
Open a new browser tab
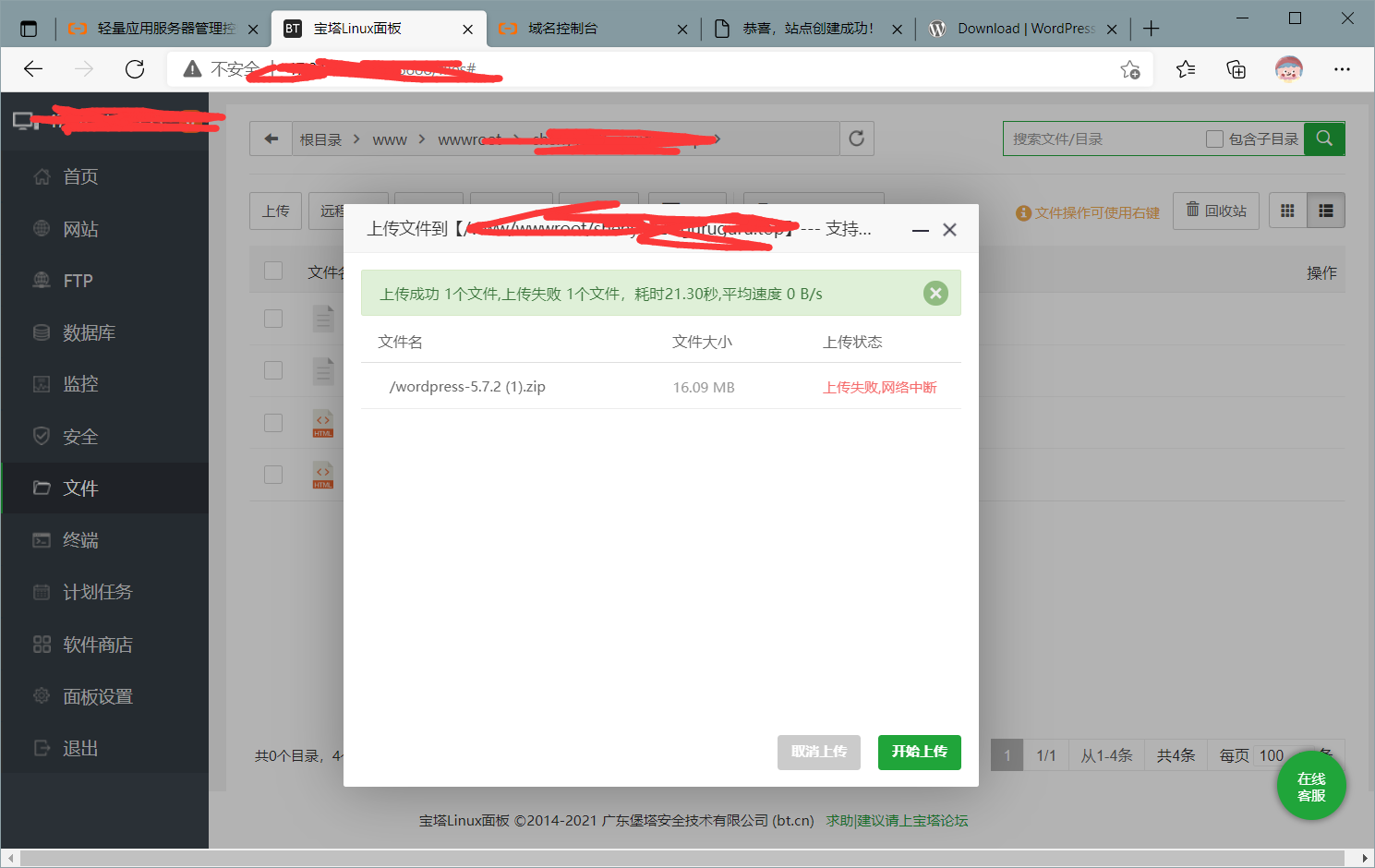click(1151, 29)
